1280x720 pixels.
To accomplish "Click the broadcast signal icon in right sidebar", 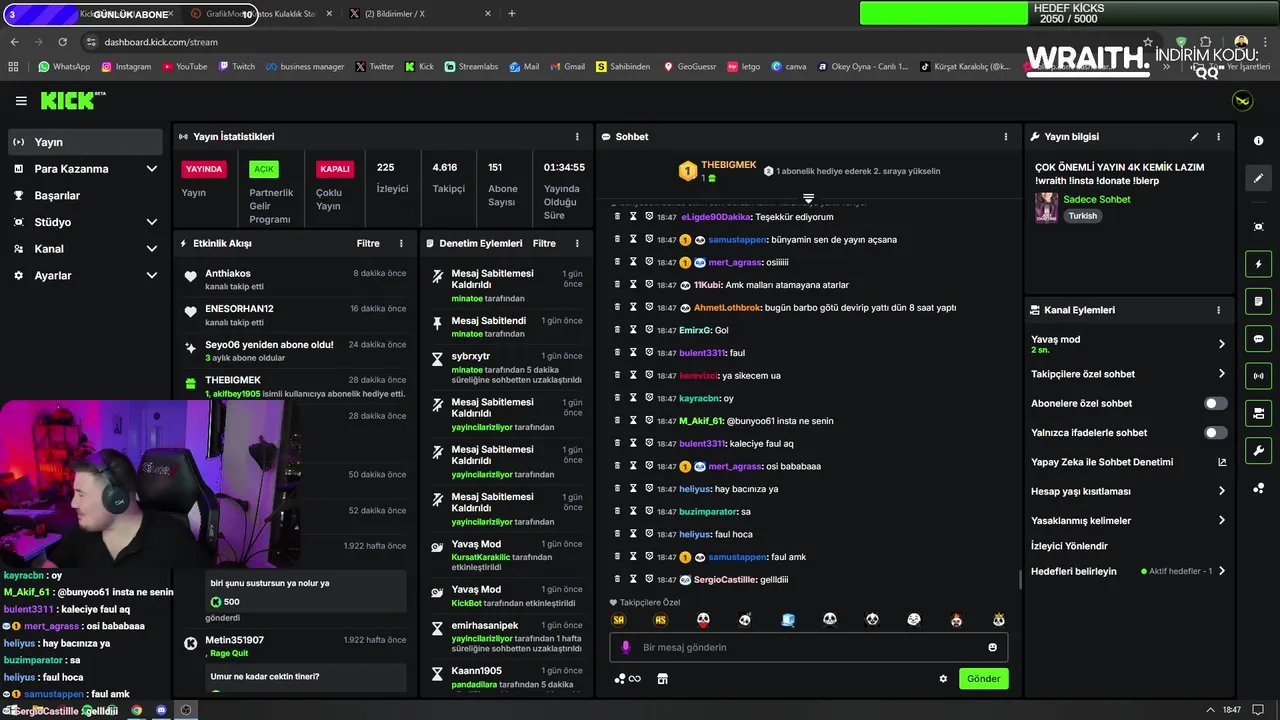I will pyautogui.click(x=1258, y=376).
